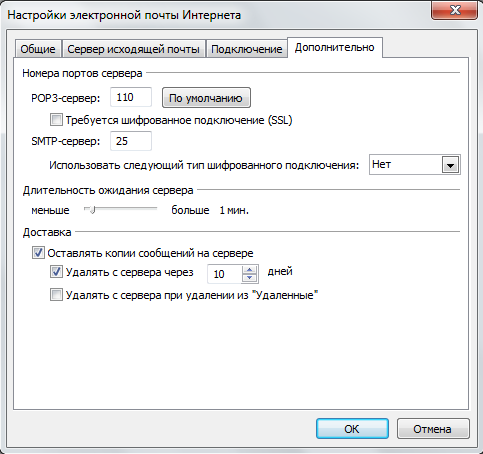
Task: Go to the 'Подключение' tab
Action: (247, 49)
